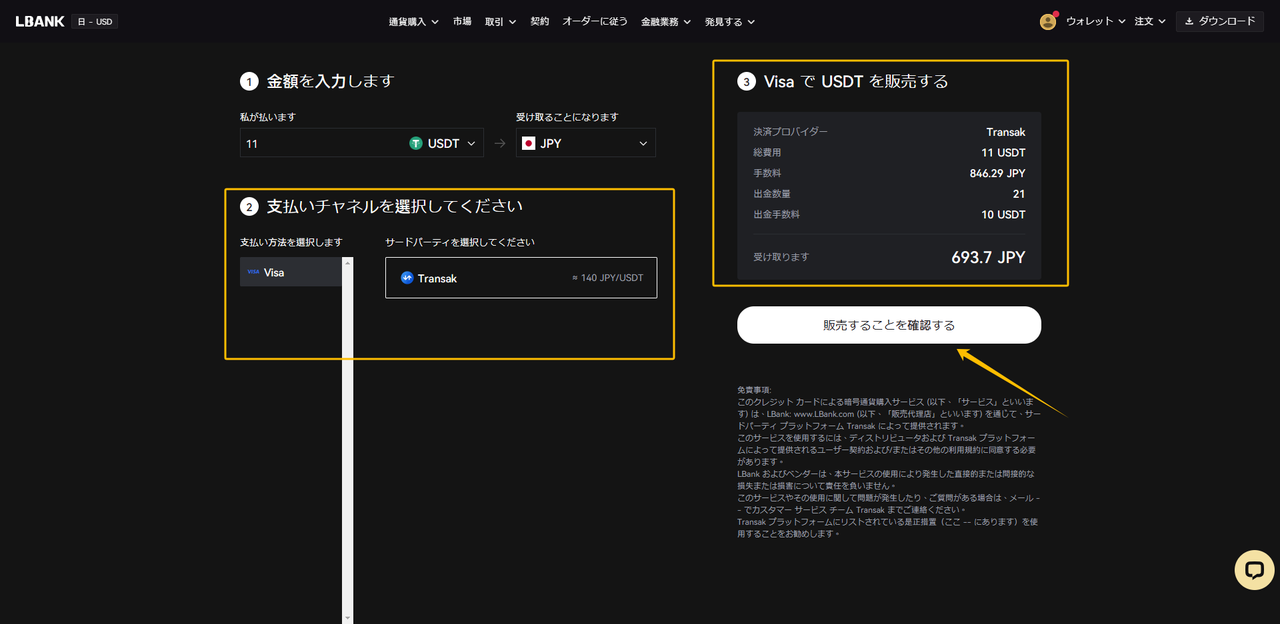Open the 市場 page

point(462,21)
